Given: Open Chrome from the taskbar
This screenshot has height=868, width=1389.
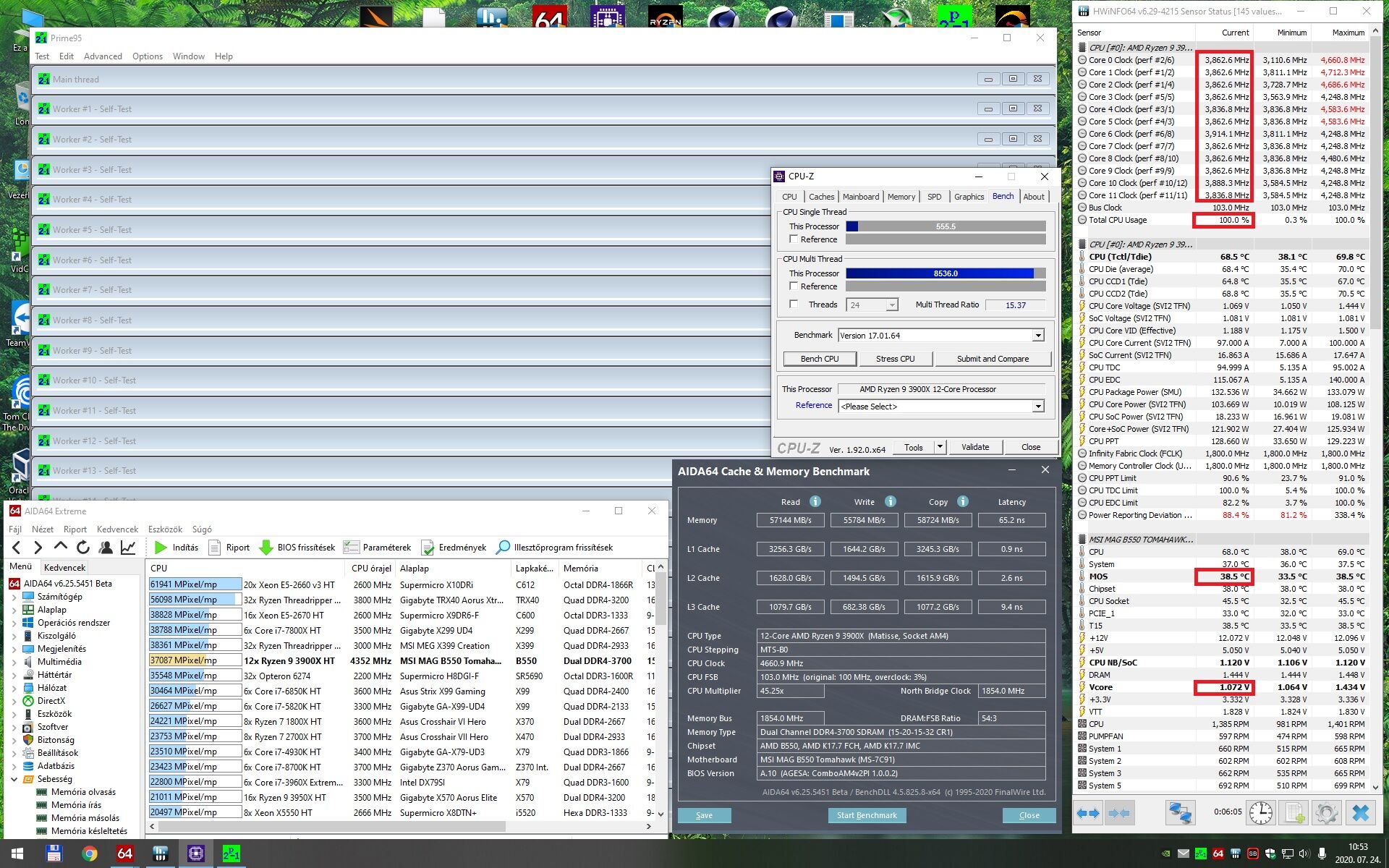Looking at the screenshot, I should tap(89, 854).
